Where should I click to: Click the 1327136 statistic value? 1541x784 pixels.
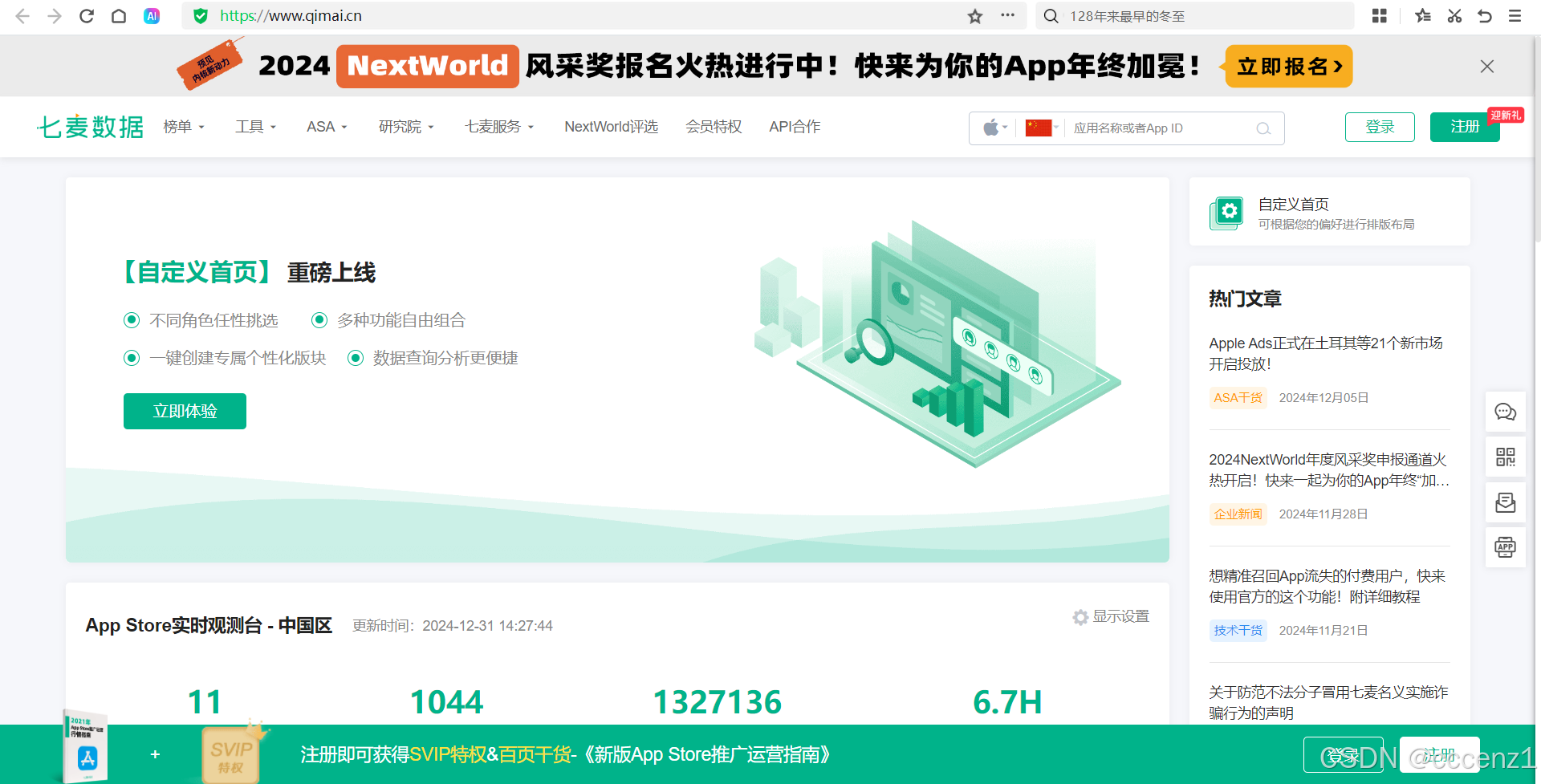pyautogui.click(x=718, y=702)
